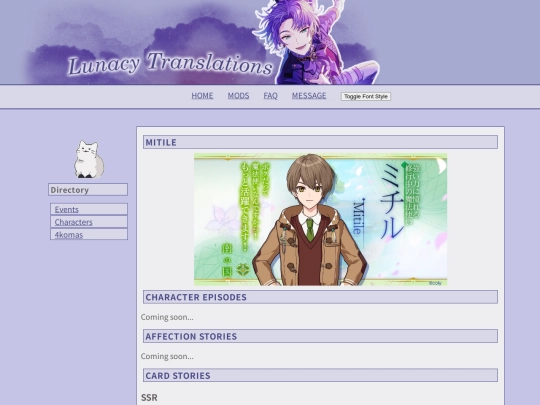Click 'Coming soon...' under Affection Stories
540x405 pixels.
[167, 356]
